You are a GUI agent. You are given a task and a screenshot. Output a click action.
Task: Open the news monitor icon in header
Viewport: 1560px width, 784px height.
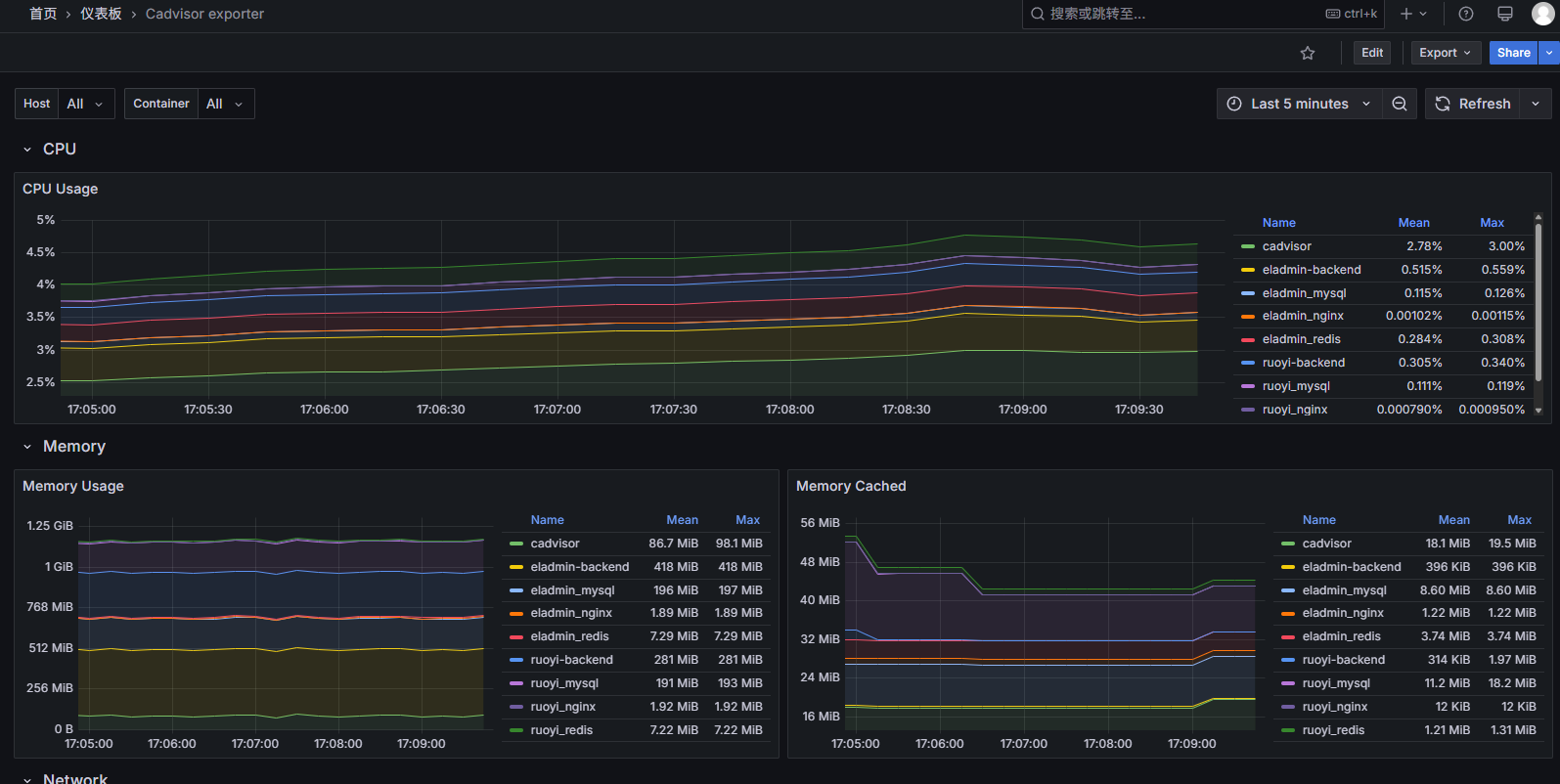pyautogui.click(x=1505, y=14)
